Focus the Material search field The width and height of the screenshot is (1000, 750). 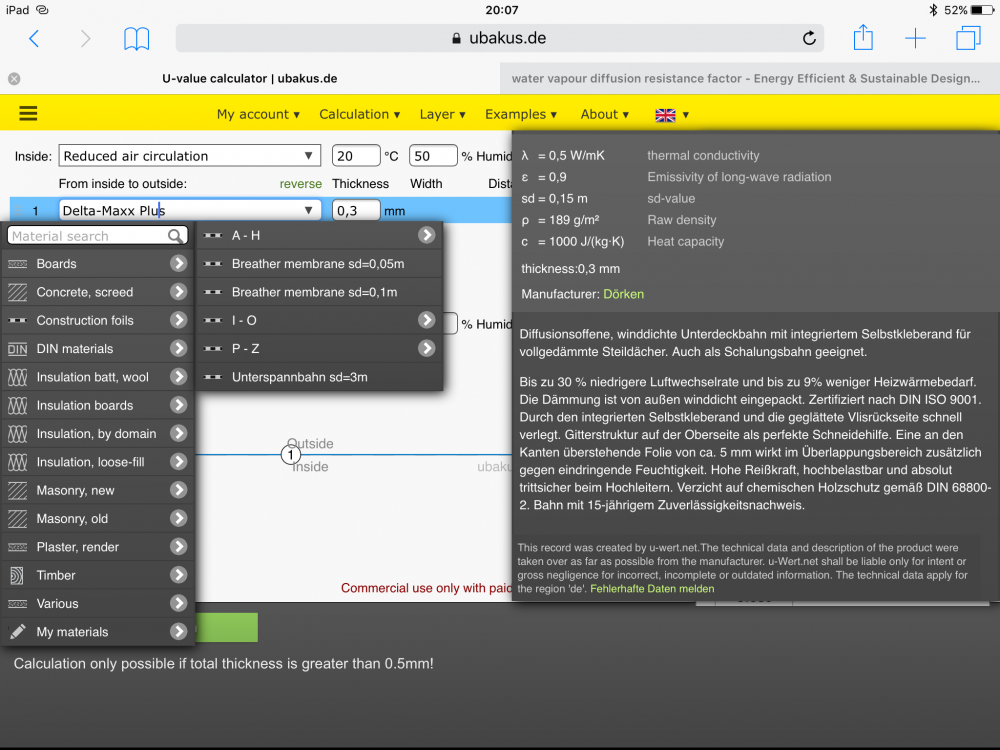[x=97, y=236]
